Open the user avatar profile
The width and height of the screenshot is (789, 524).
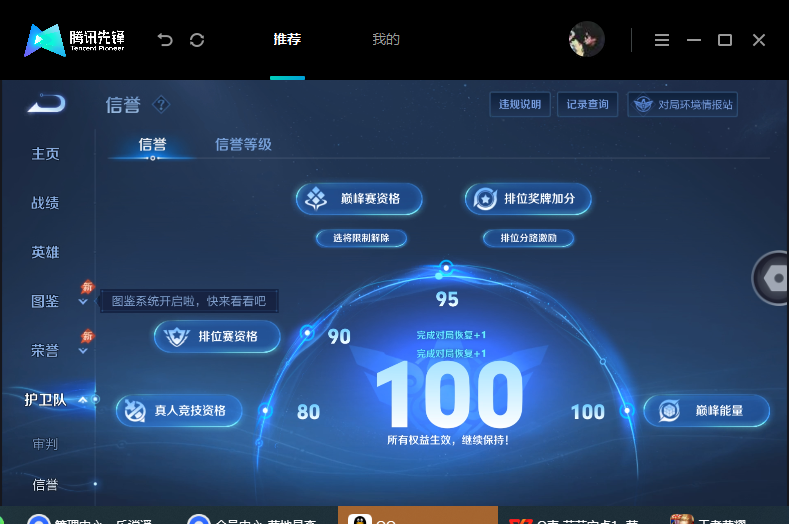click(x=586, y=39)
